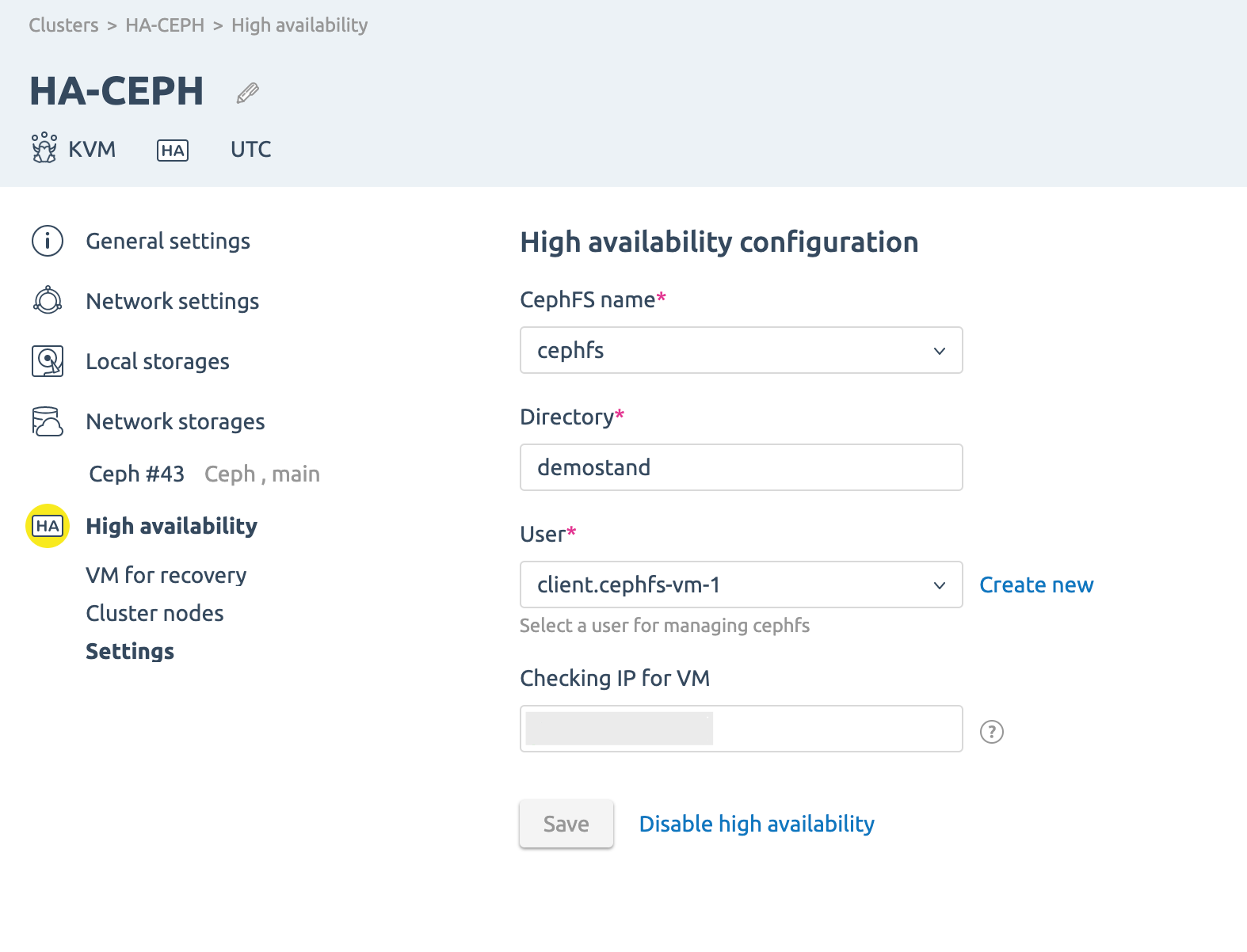Screen dimensions: 1247x952
Task: Select High availability menu item
Action: pos(172,526)
